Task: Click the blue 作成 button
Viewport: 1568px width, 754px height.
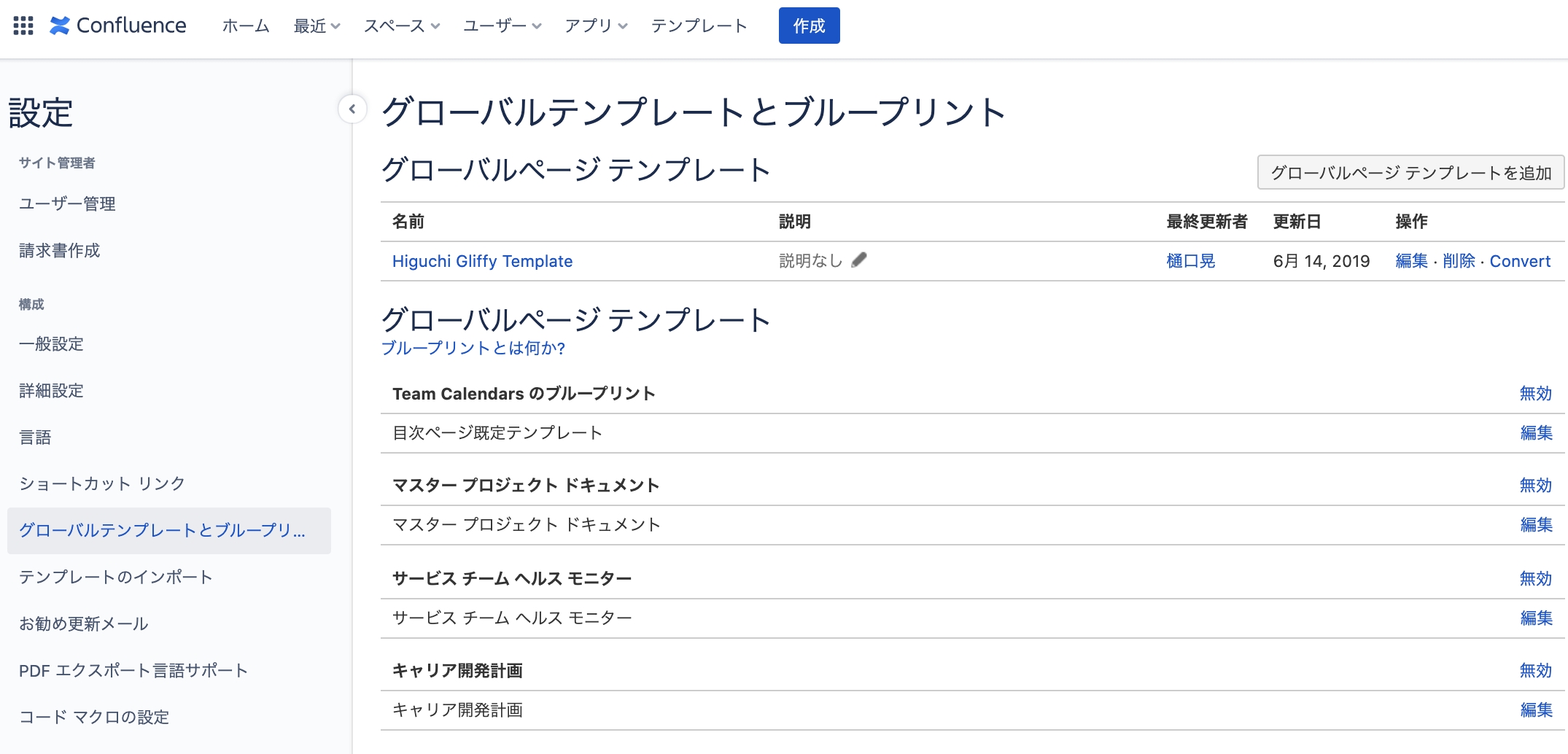Action: (x=809, y=26)
